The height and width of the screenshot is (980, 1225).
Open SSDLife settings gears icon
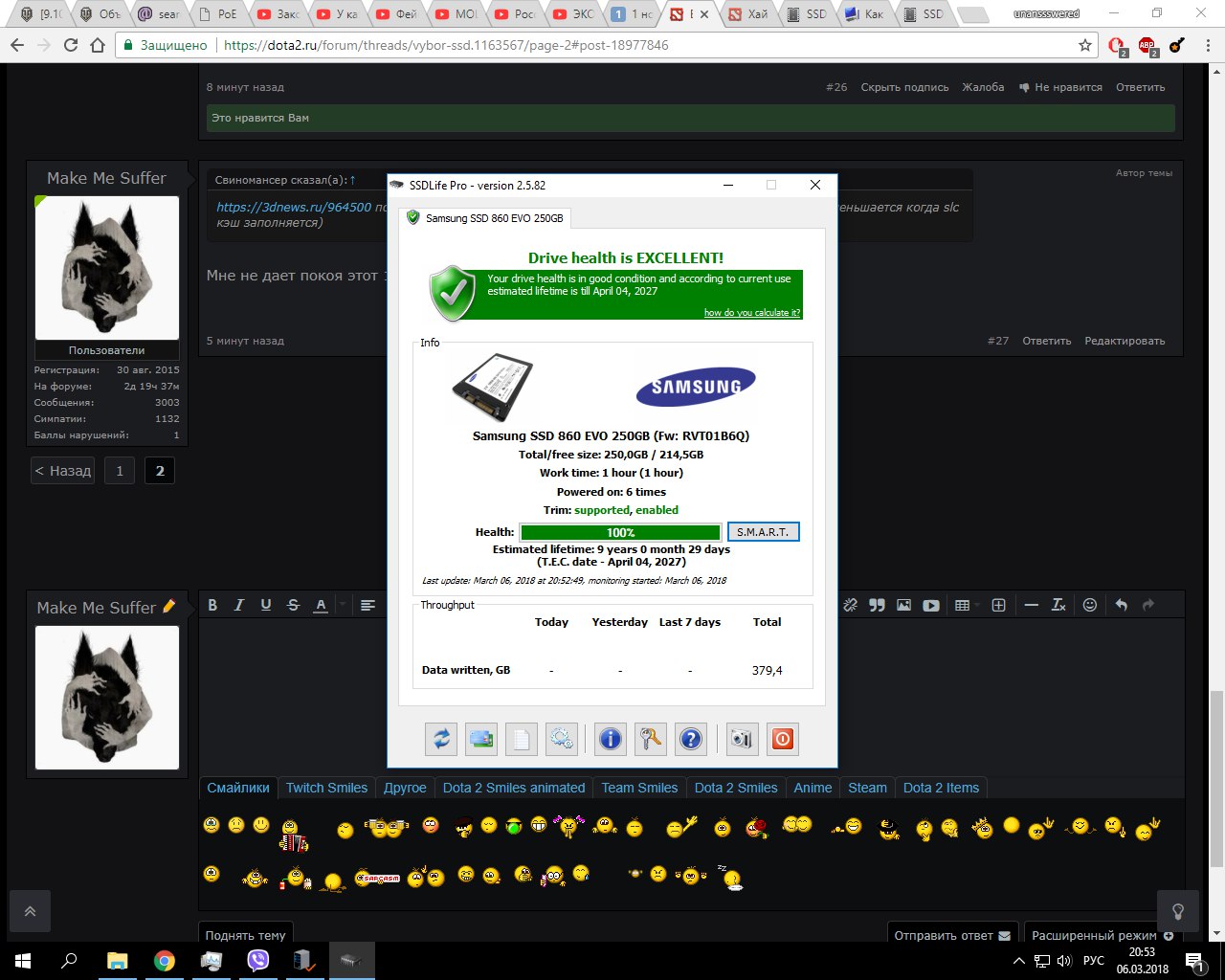pos(562,739)
